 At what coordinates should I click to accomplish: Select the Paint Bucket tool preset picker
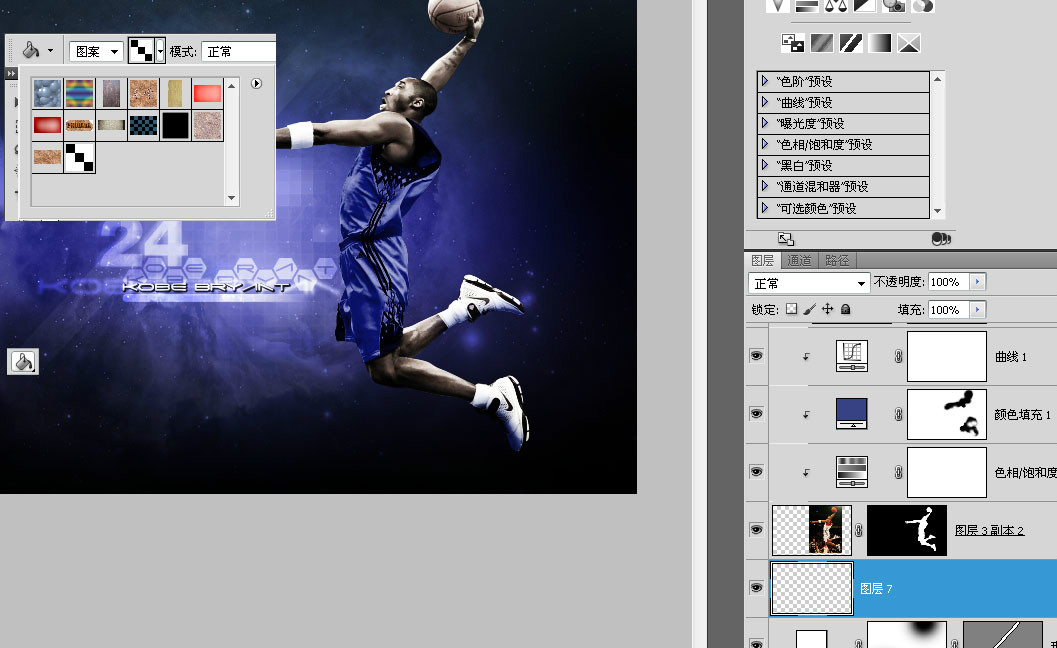tap(38, 51)
